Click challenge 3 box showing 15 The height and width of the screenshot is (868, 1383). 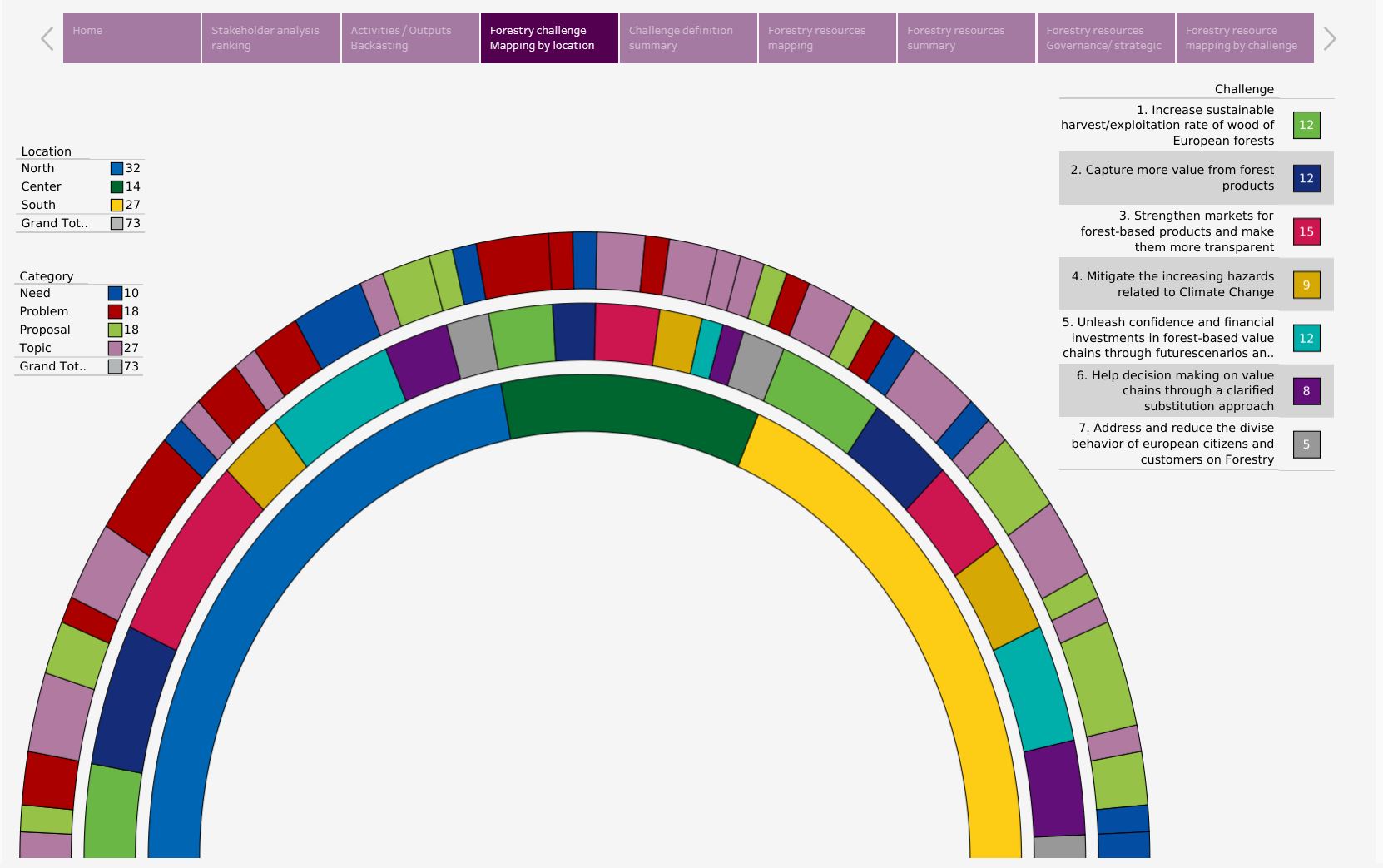click(x=1306, y=231)
